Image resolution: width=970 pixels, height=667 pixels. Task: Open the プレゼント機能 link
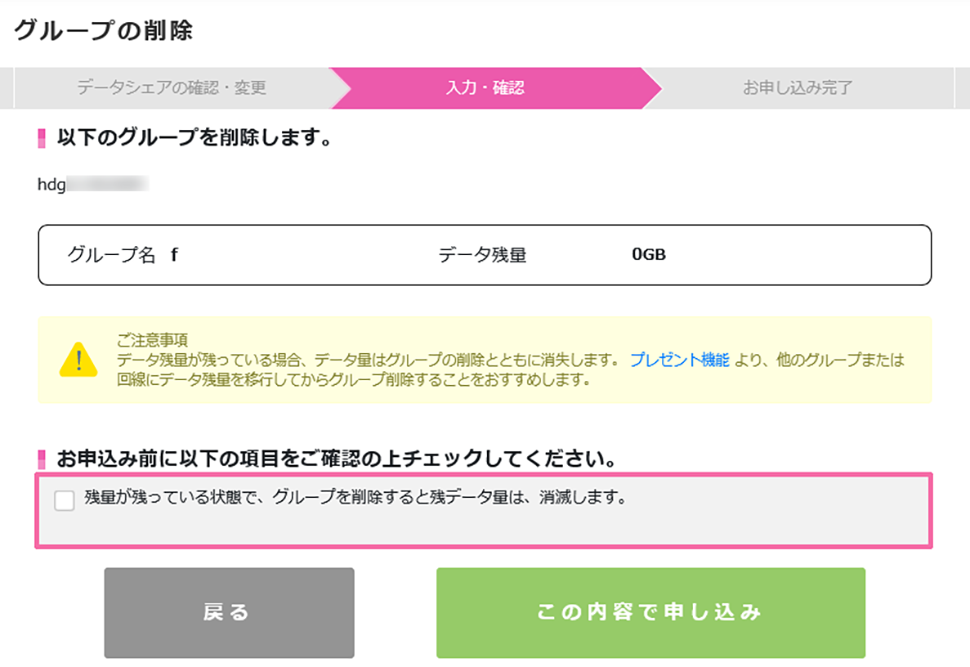click(679, 361)
